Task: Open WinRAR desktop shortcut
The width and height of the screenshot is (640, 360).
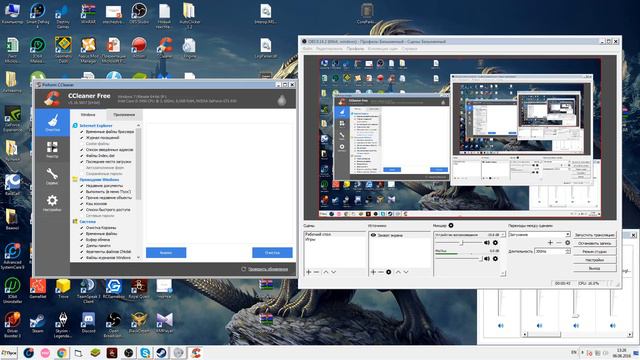Action: click(x=88, y=13)
